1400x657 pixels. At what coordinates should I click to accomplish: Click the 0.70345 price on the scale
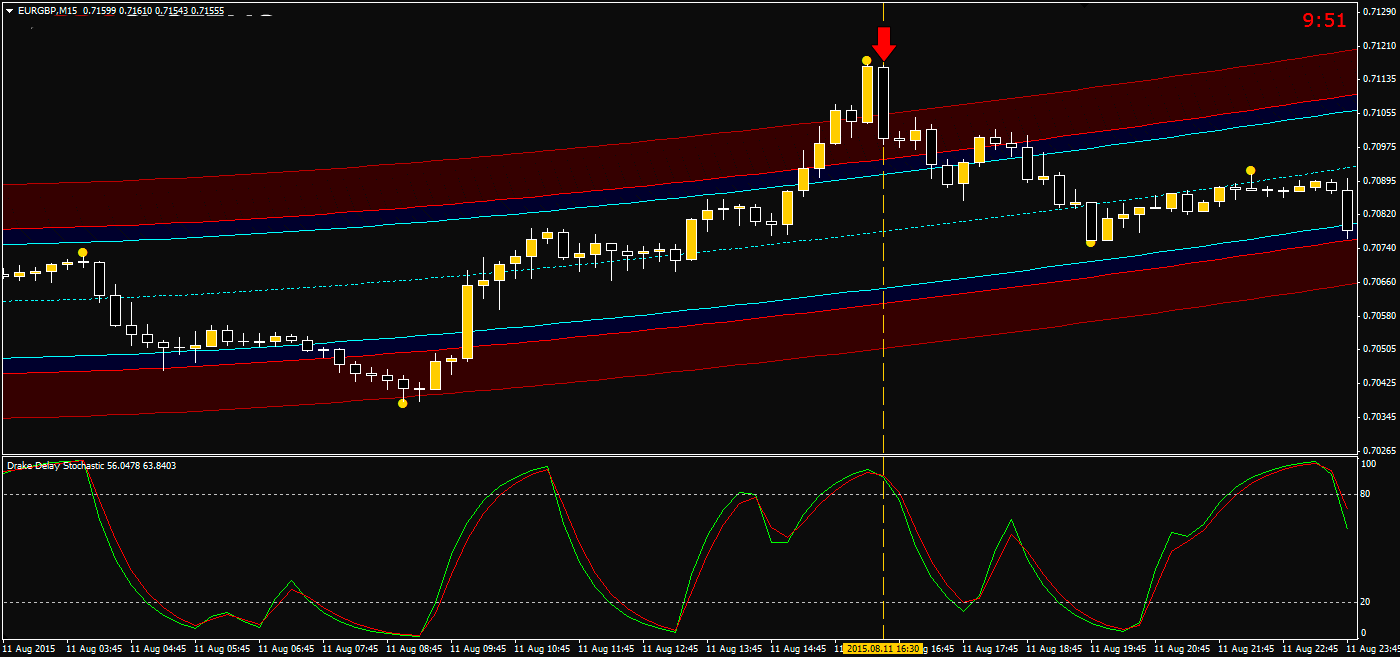click(x=1377, y=416)
